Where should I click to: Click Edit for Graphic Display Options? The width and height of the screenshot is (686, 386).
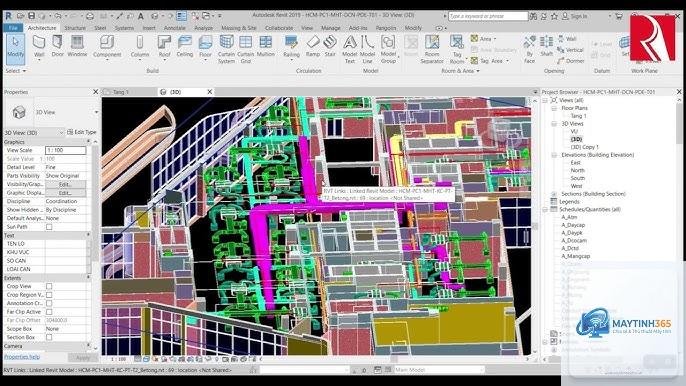65,193
